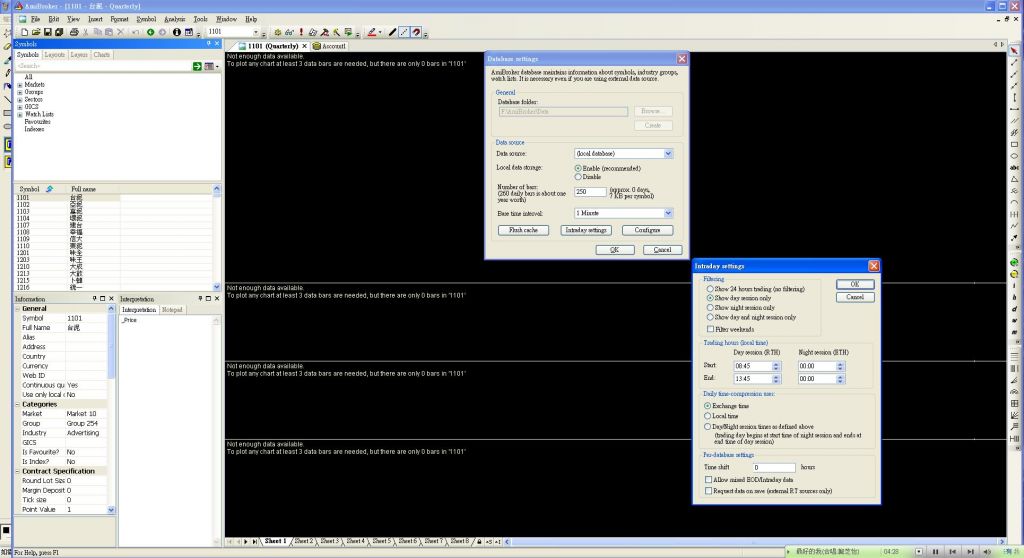Click OK in Intraday settings dialog
The width and height of the screenshot is (1024, 558).
pyautogui.click(x=855, y=284)
